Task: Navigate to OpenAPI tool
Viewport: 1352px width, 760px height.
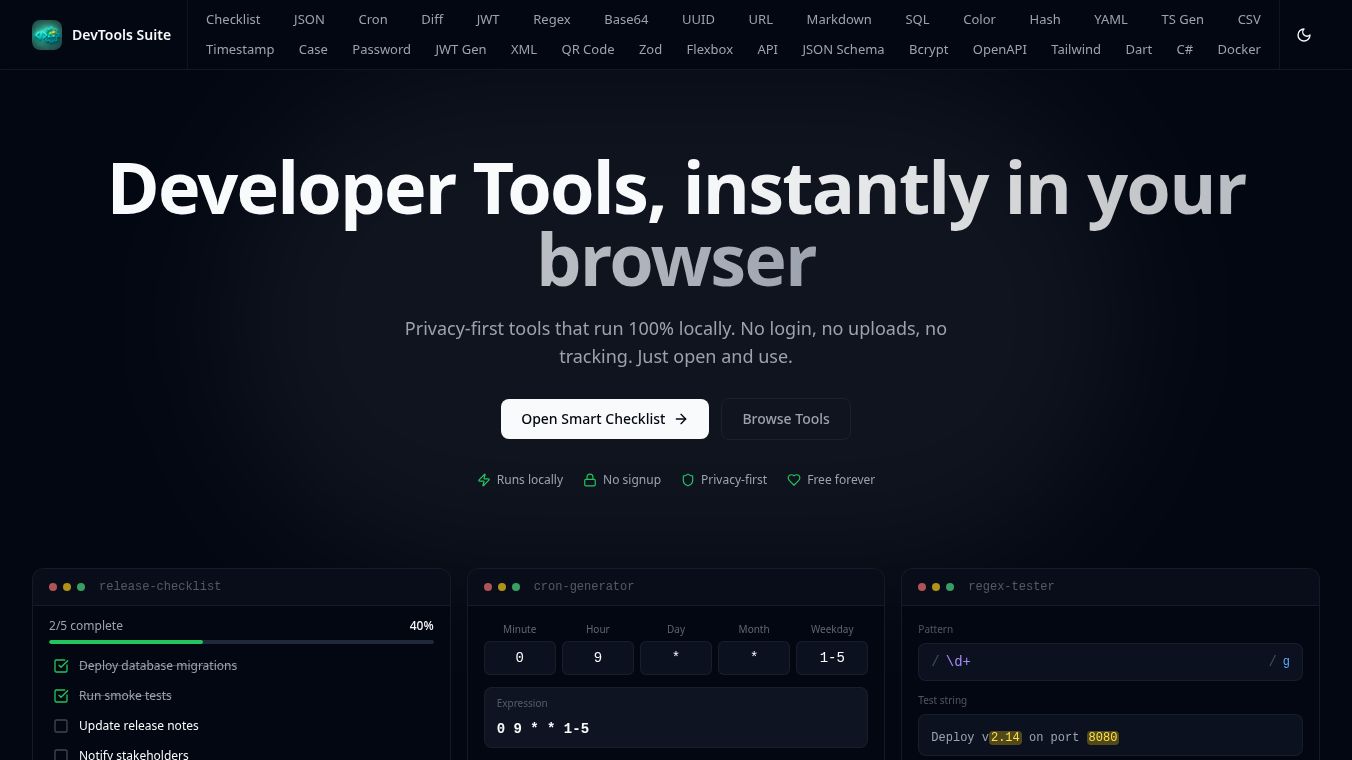Action: pyautogui.click(x=1000, y=49)
